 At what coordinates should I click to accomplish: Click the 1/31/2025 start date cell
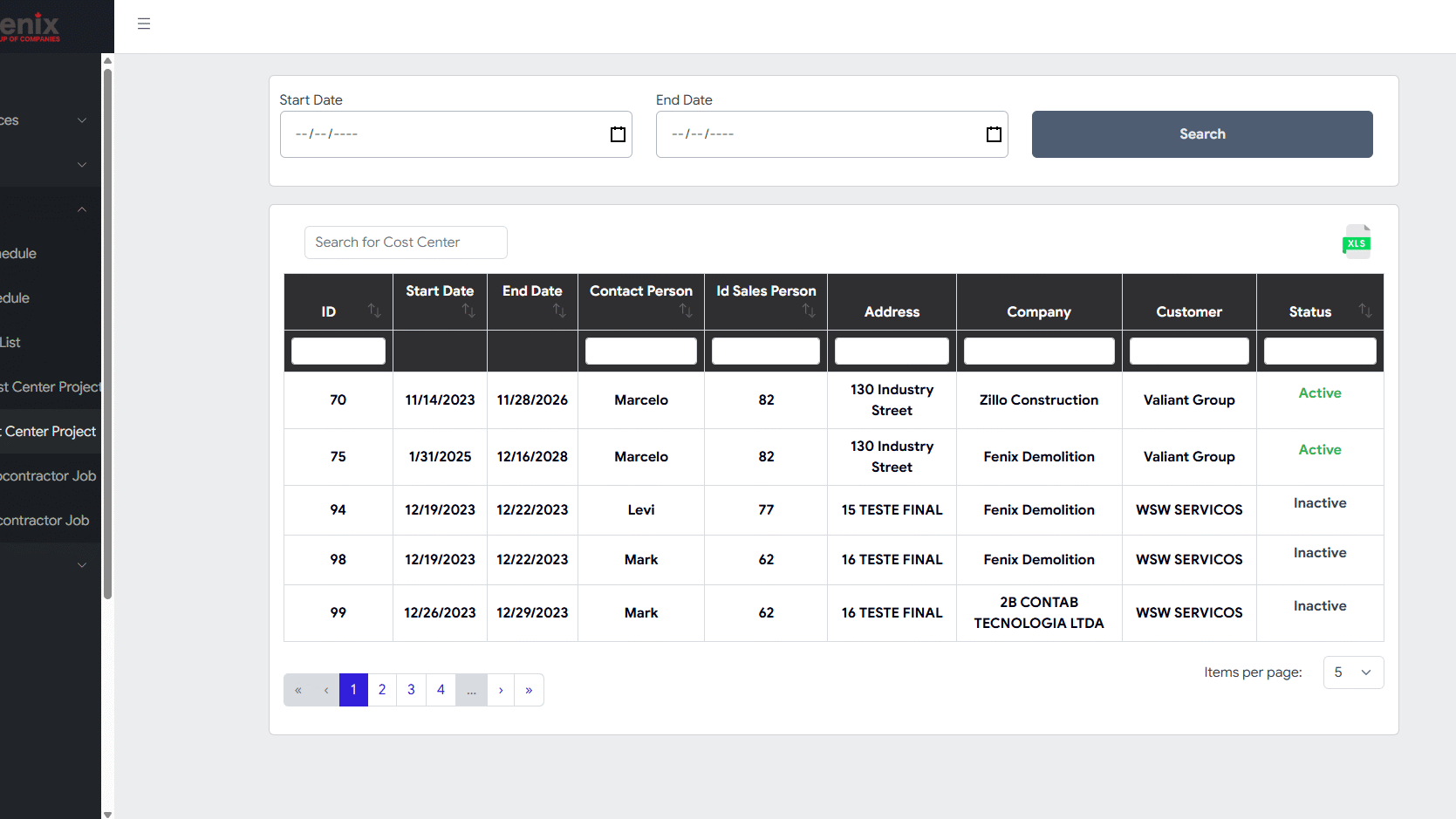440,457
